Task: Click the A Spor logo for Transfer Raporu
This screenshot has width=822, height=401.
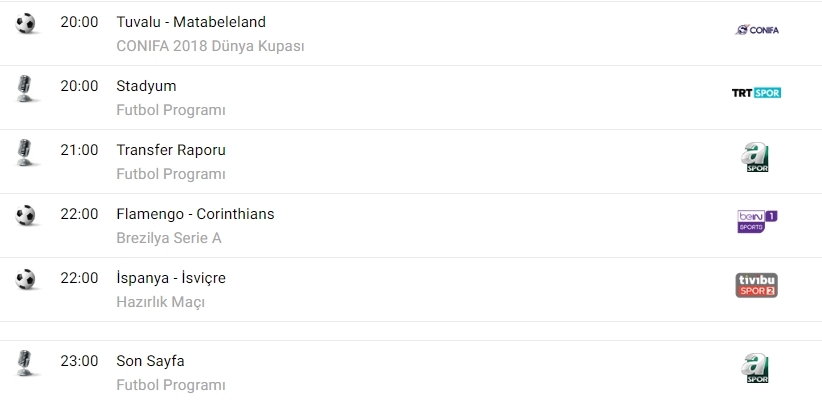Action: click(756, 158)
